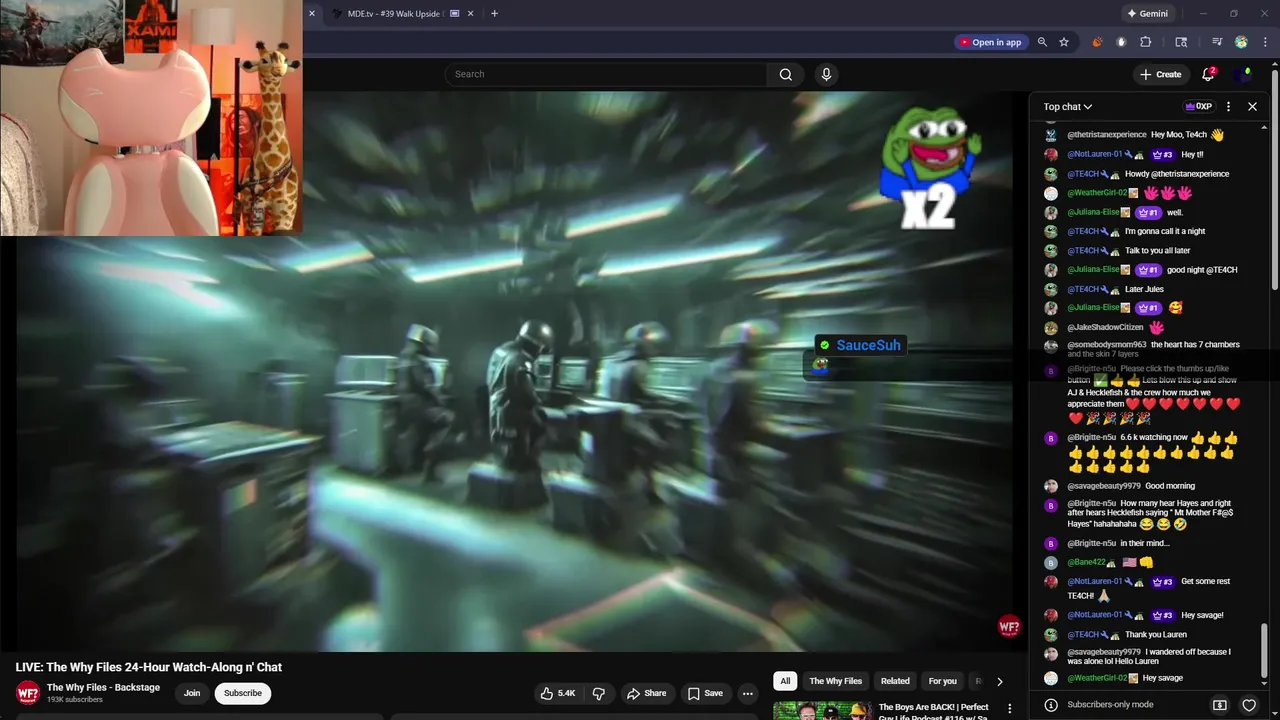Click the Create button
Image resolution: width=1280 pixels, height=720 pixels.
point(1160,74)
